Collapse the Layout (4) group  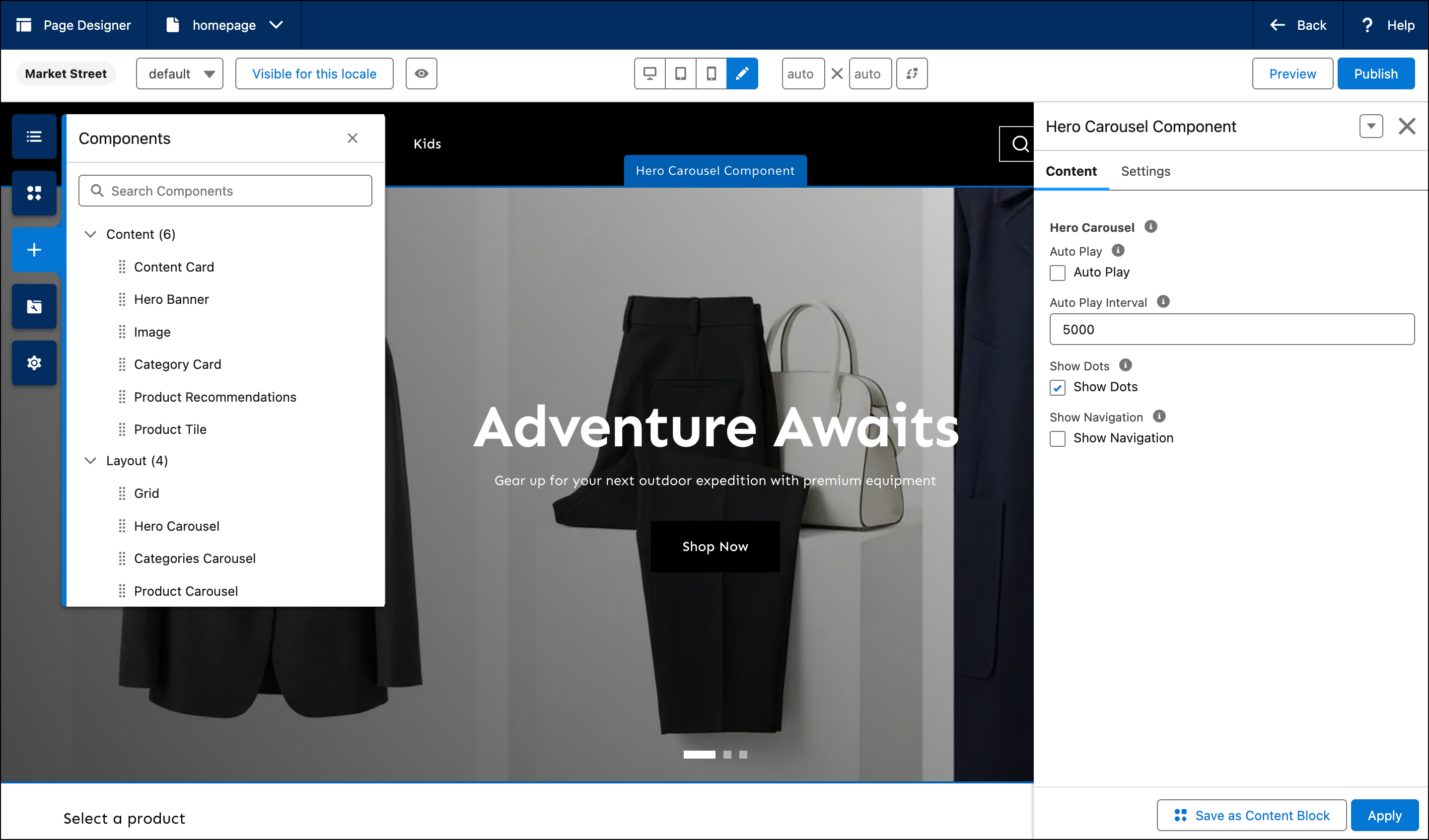point(90,461)
